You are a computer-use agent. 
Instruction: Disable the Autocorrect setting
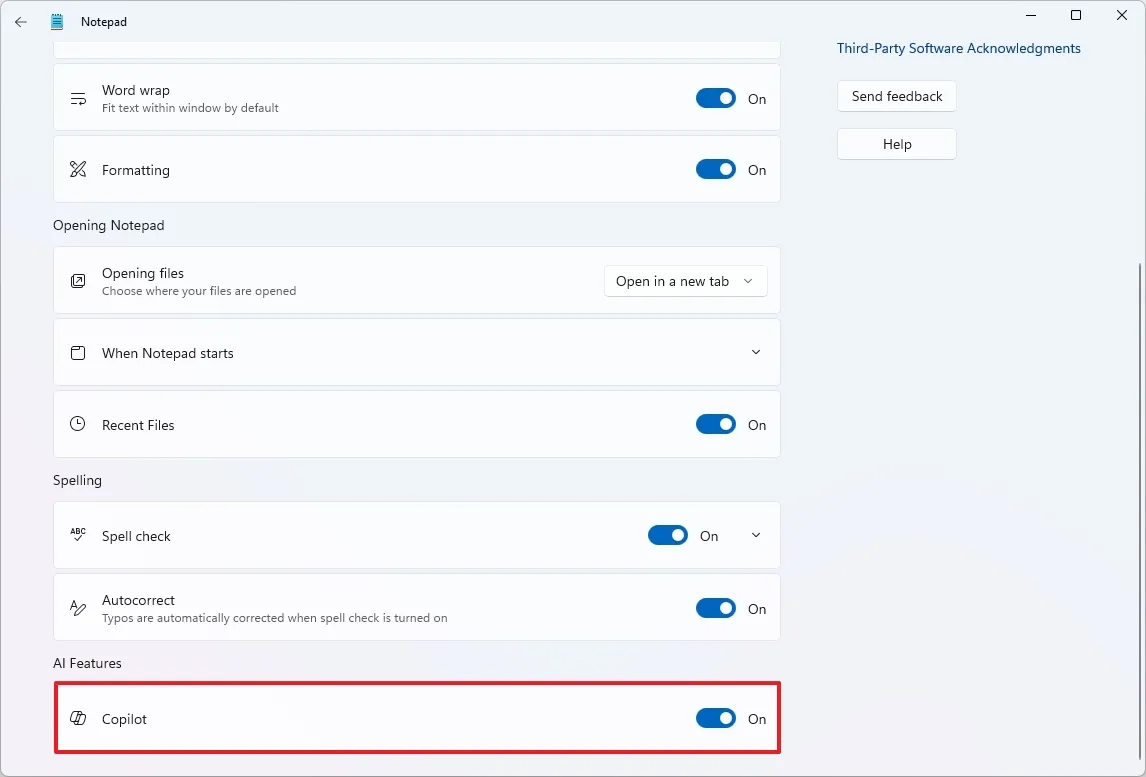[716, 607]
